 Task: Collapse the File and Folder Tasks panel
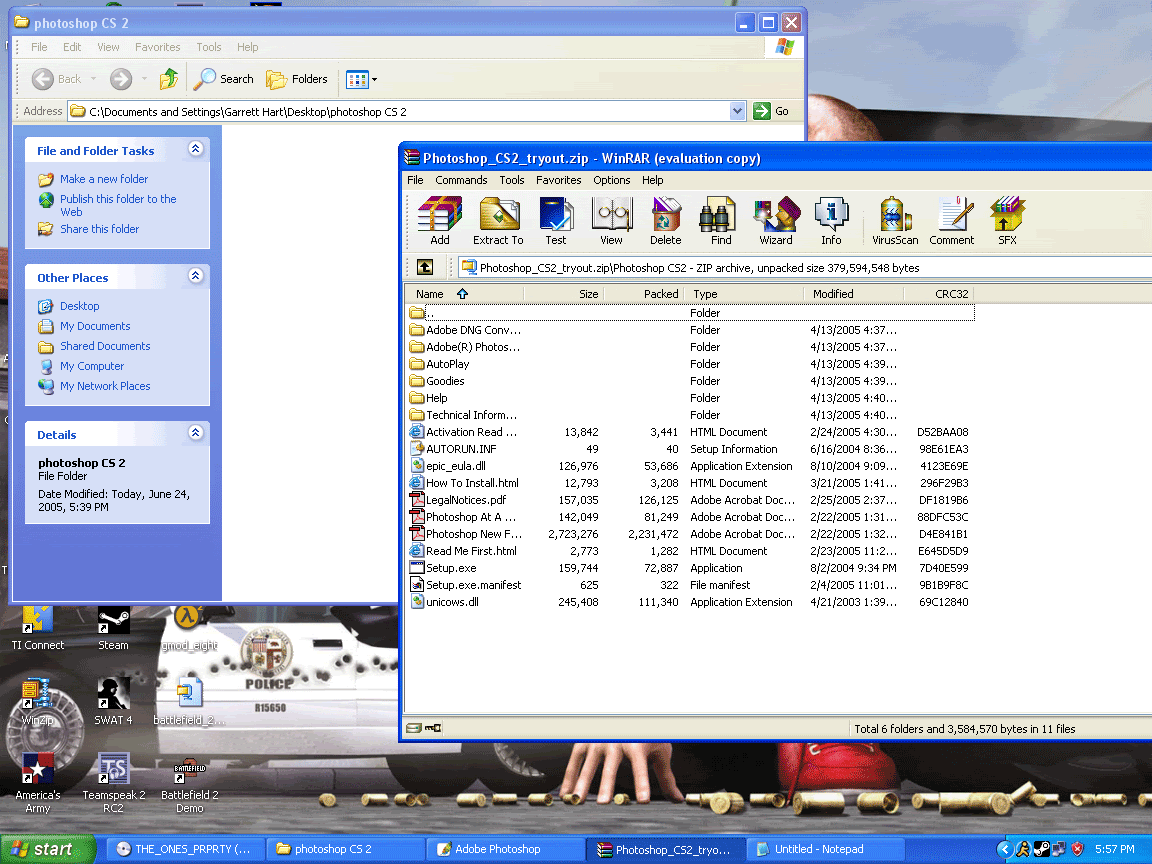click(195, 149)
